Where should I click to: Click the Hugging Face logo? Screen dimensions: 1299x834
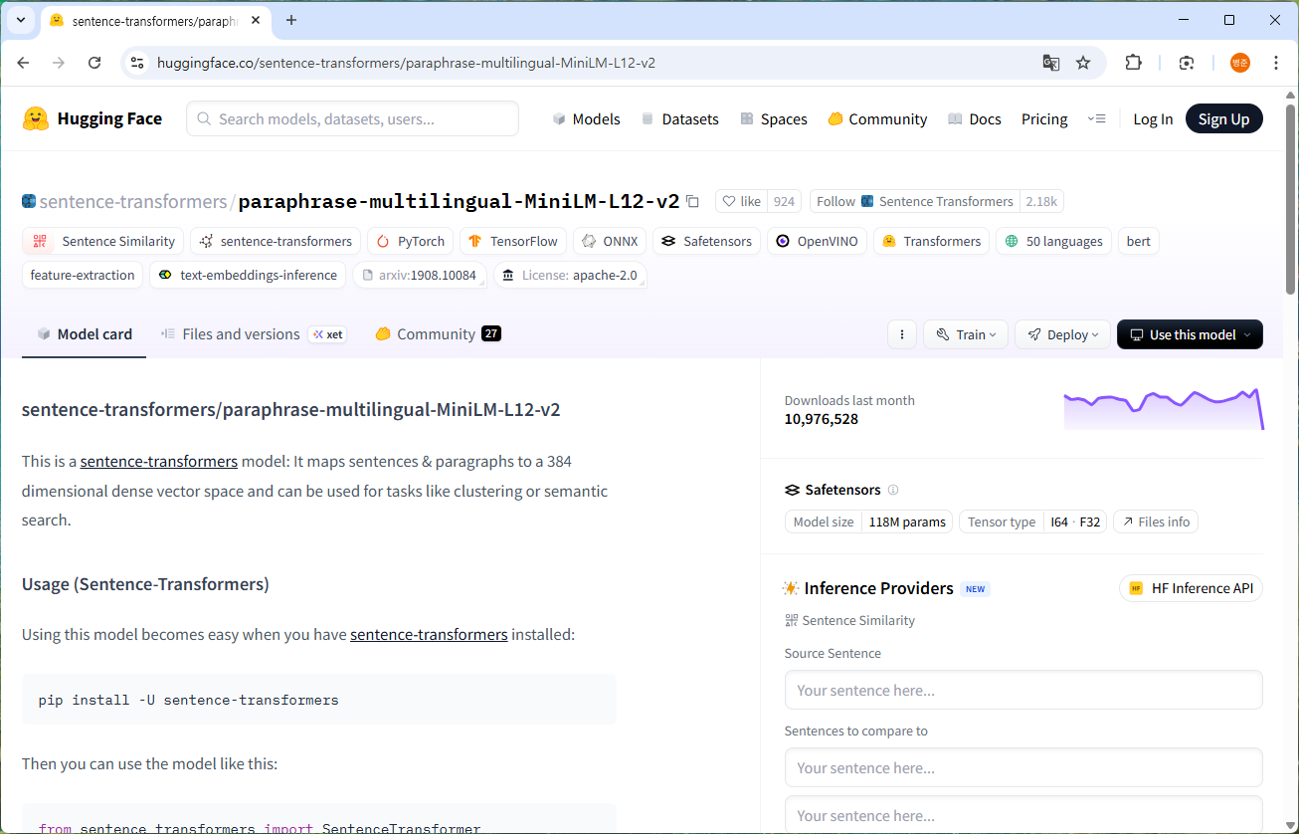pyautogui.click(x=92, y=119)
